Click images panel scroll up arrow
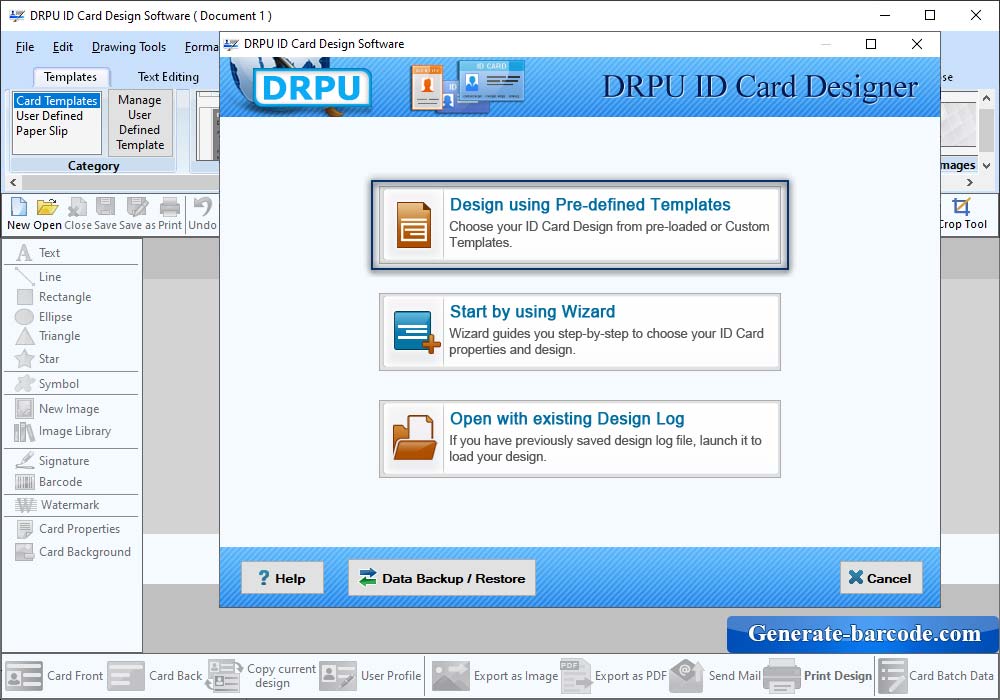The image size is (1000, 700). point(986,98)
